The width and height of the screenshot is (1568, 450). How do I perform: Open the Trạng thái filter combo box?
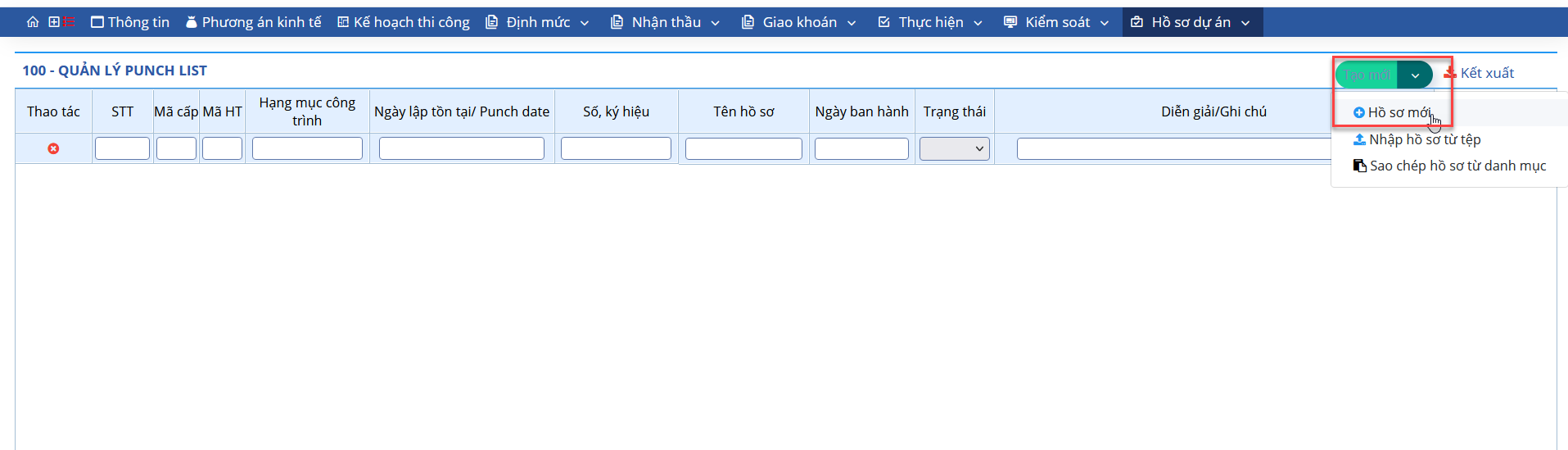tap(955, 148)
